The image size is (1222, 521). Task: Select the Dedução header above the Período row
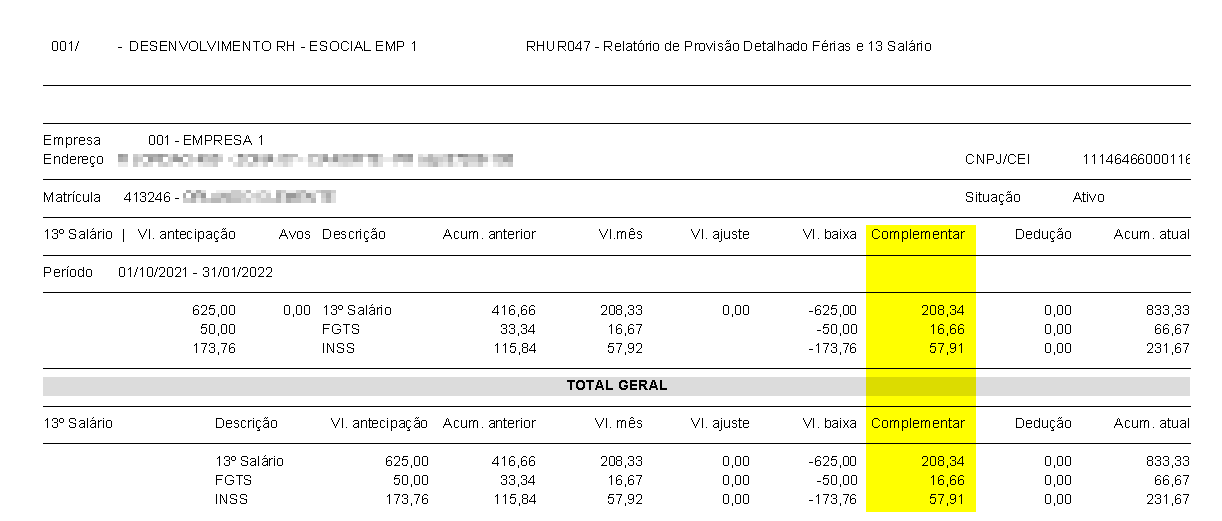(1042, 234)
